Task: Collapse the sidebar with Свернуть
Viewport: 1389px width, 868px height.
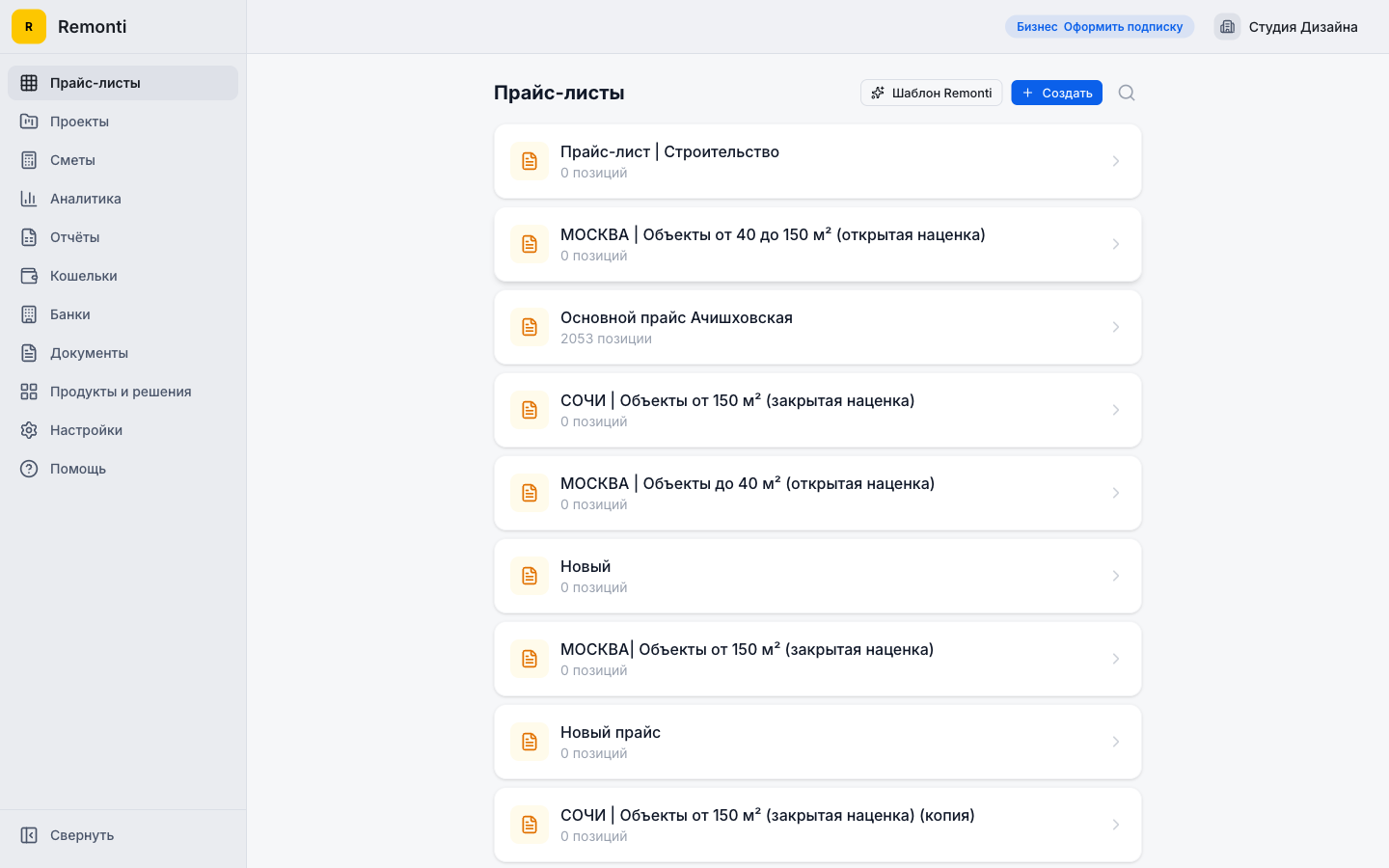Action: coord(81,835)
